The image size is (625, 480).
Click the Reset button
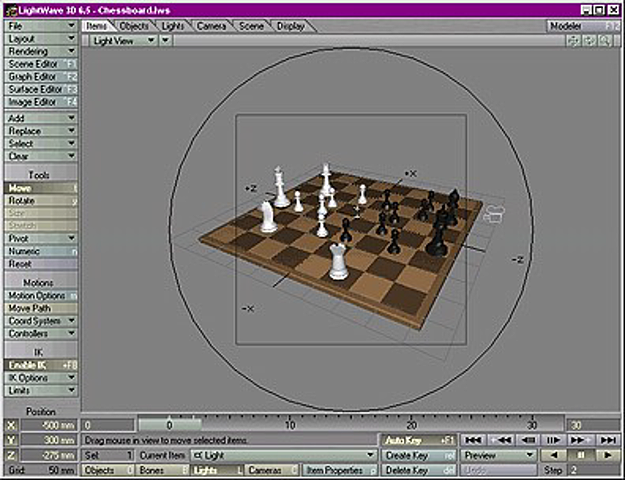pyautogui.click(x=41, y=264)
